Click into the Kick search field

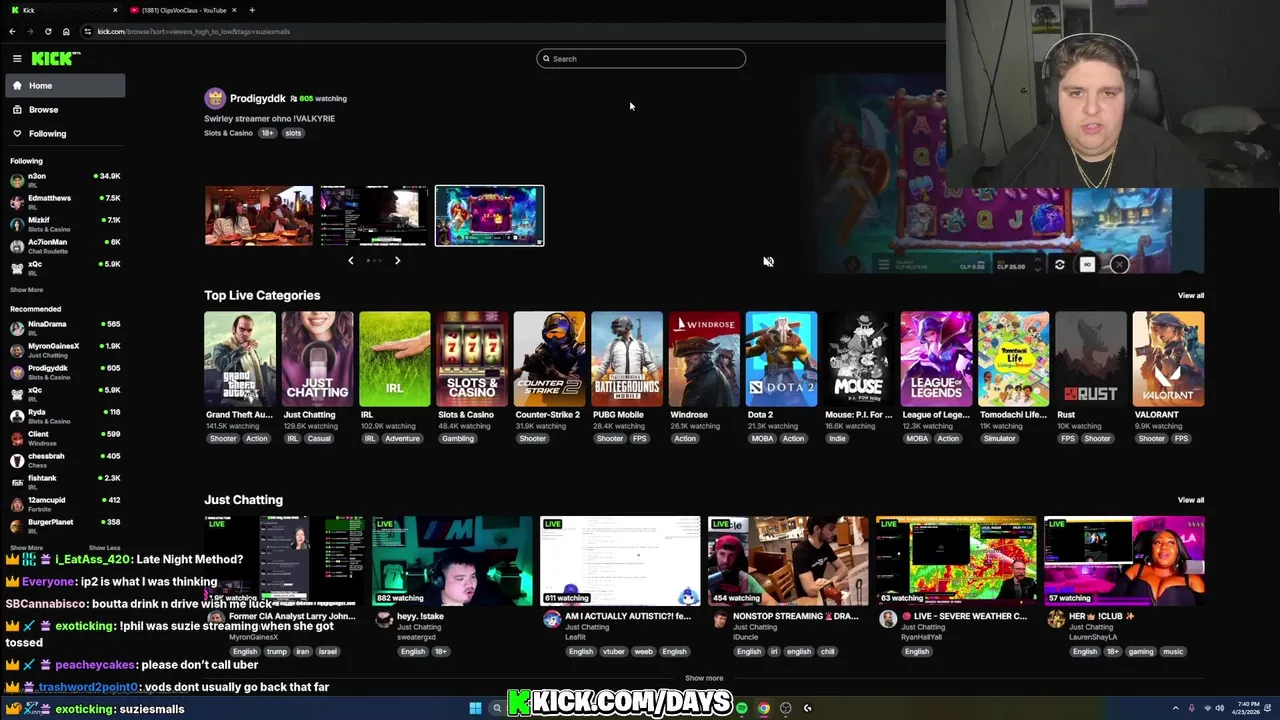pos(641,59)
